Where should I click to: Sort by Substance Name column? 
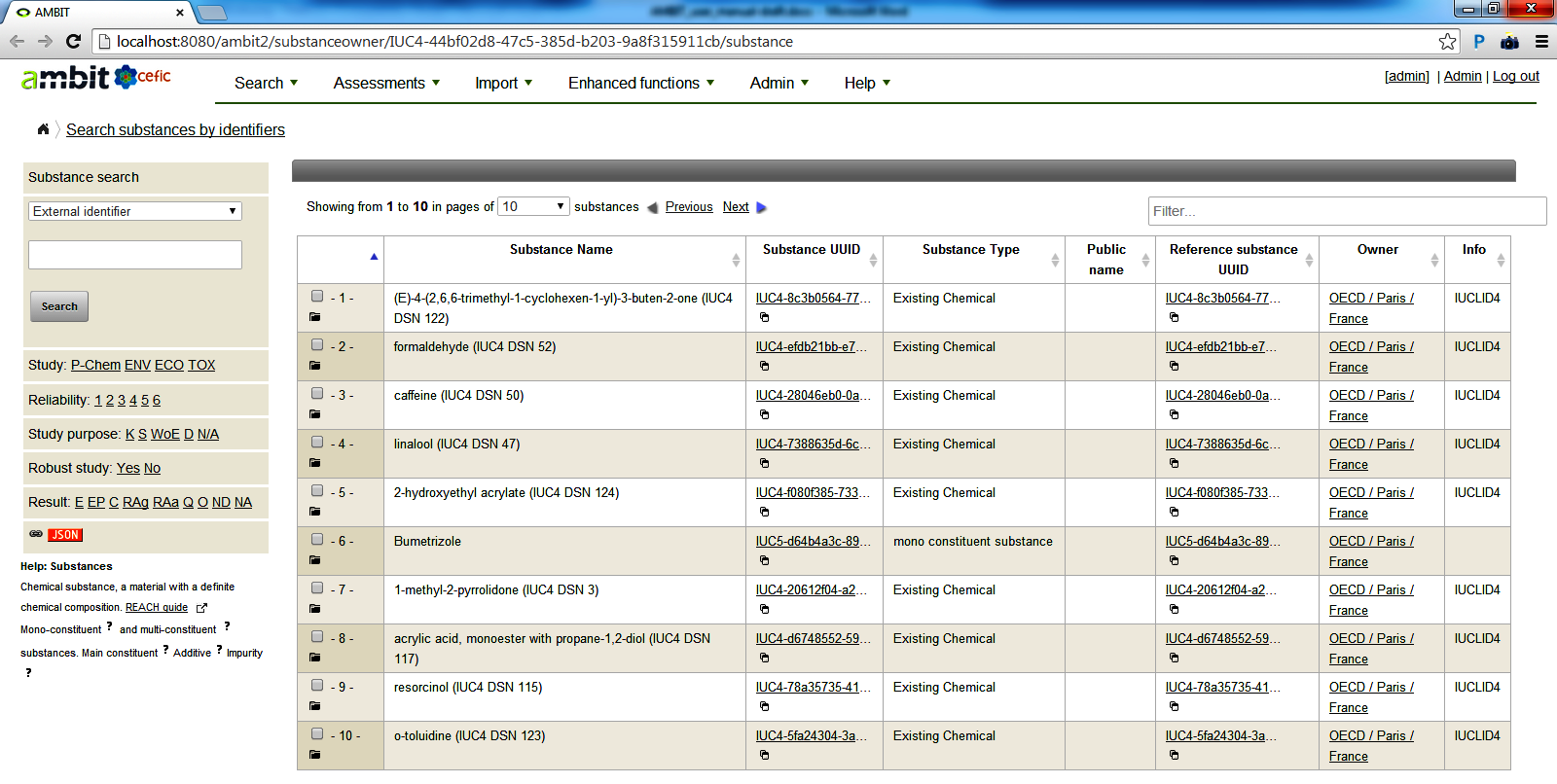tap(564, 259)
